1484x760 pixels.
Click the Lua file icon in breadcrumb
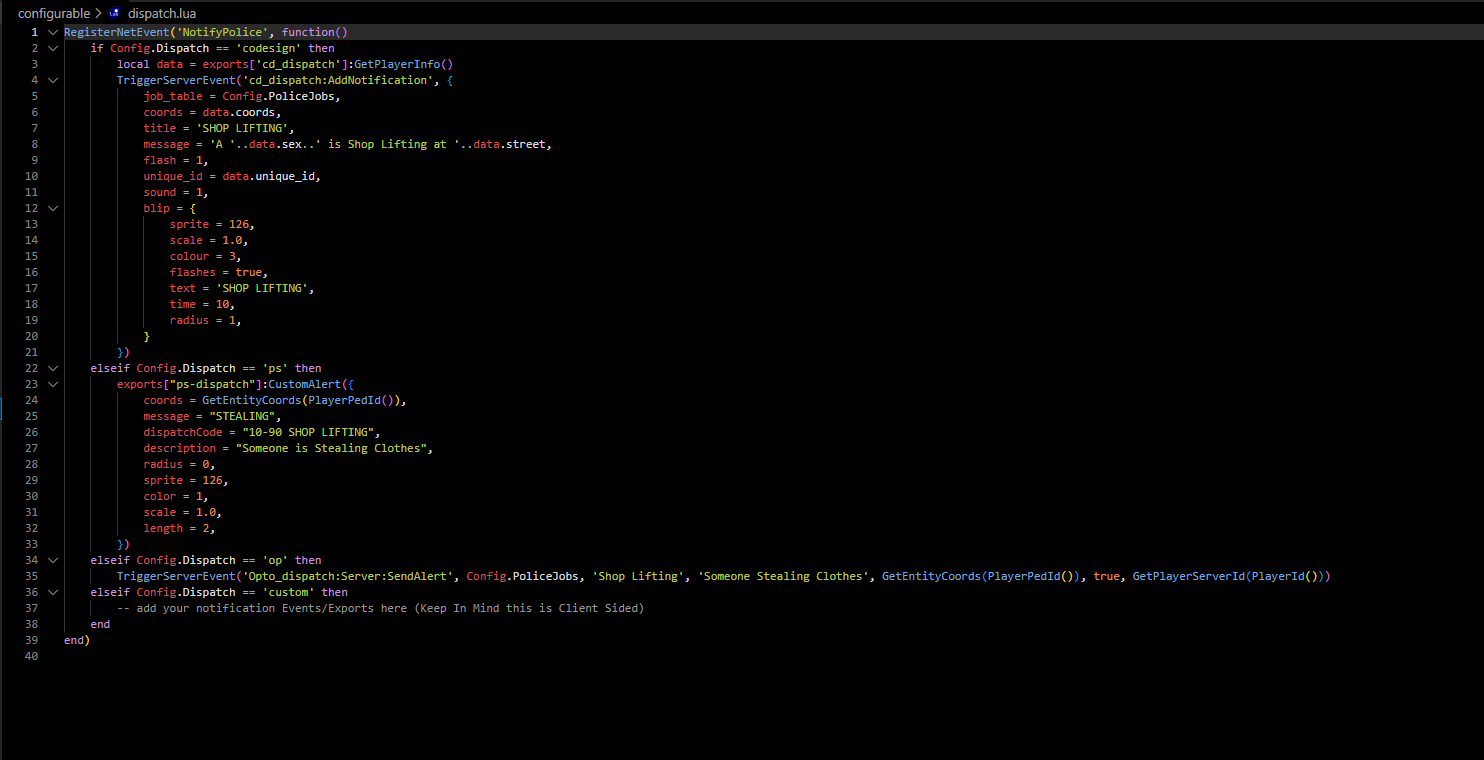click(x=114, y=14)
